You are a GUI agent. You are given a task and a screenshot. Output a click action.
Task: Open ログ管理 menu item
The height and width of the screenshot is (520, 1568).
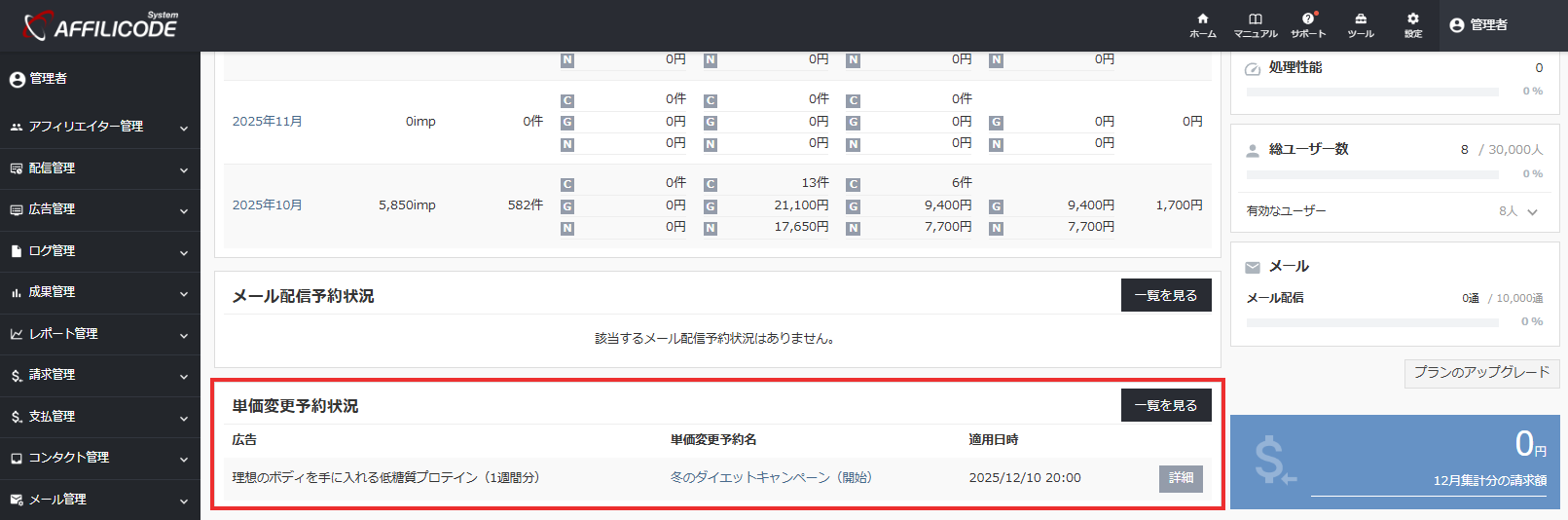(x=100, y=251)
